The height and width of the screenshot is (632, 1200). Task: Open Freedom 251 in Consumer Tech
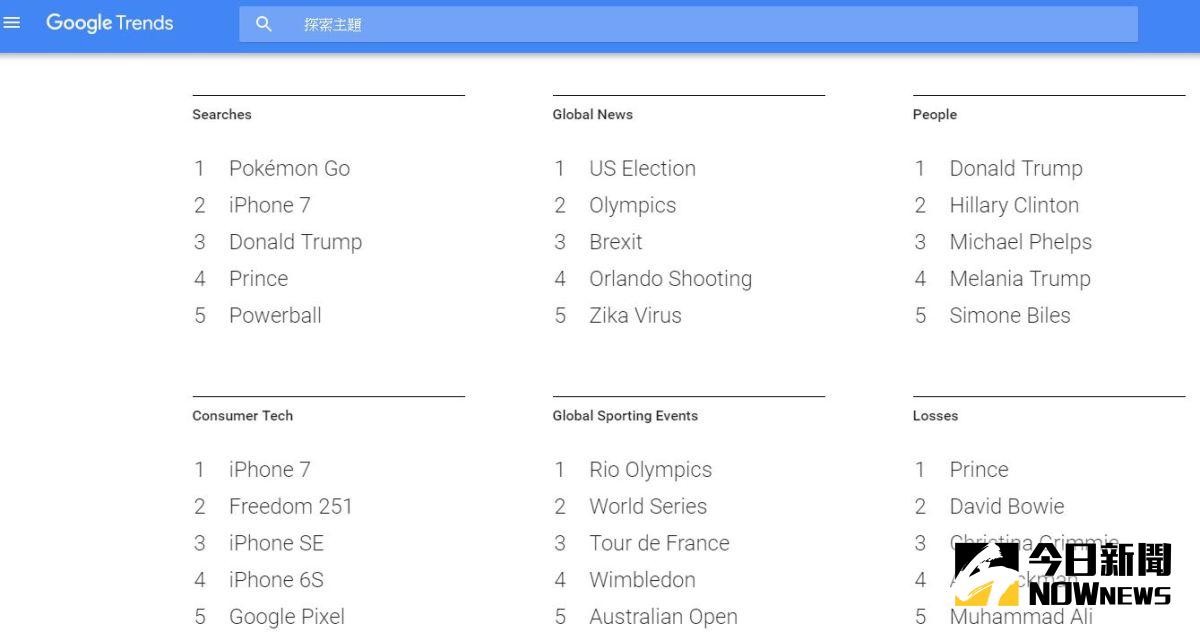(x=290, y=506)
